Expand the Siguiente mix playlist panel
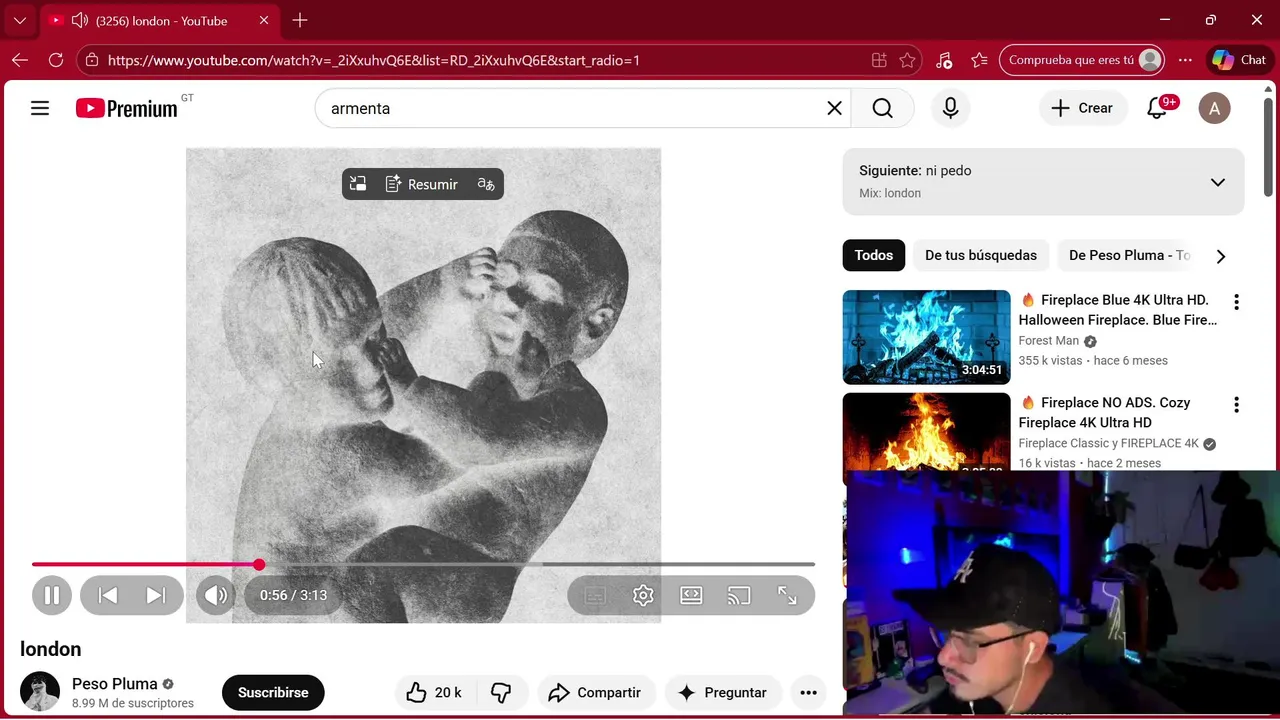The height and width of the screenshot is (720, 1280). click(x=1217, y=182)
